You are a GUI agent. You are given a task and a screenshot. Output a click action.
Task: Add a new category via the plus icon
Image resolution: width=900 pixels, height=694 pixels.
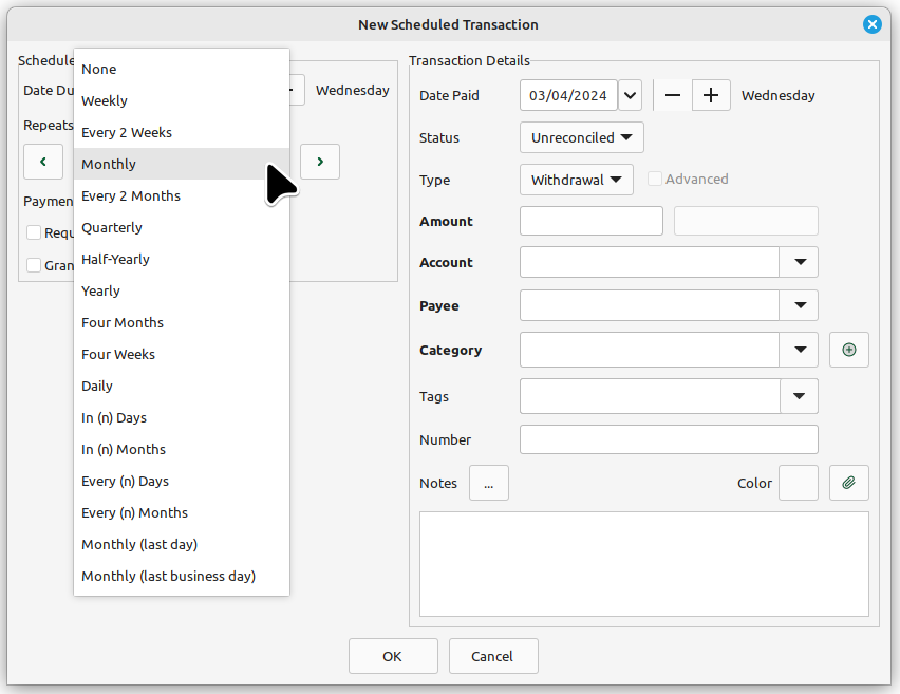pos(848,350)
